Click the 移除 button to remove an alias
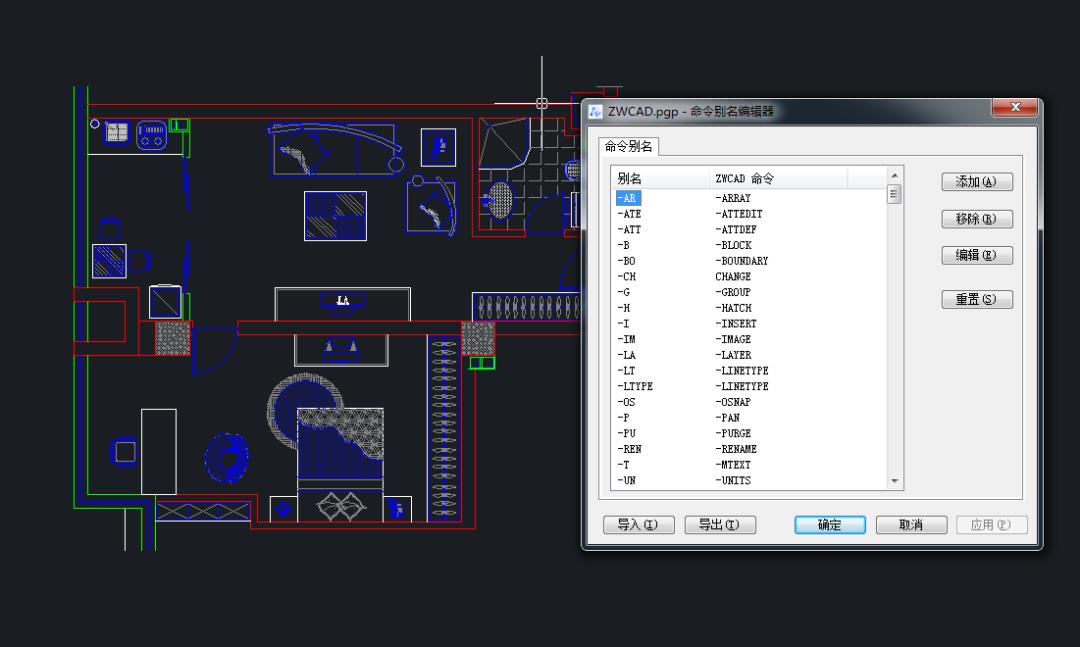 point(976,219)
